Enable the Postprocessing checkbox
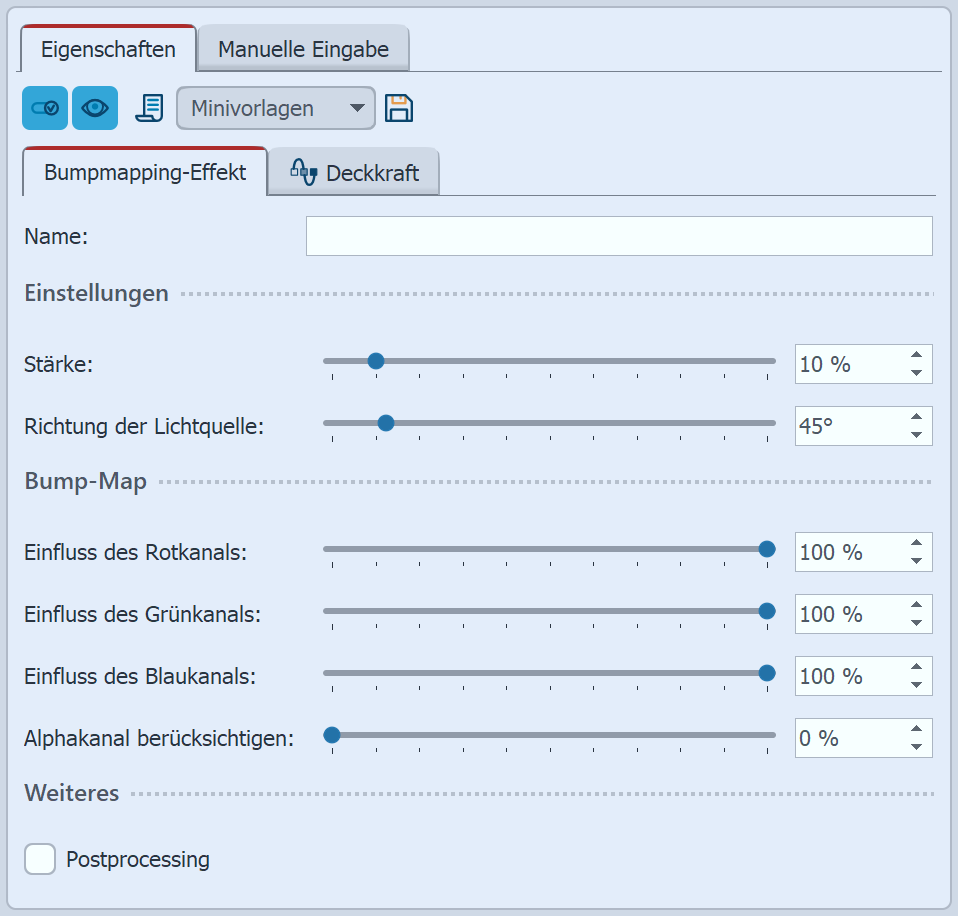 [40, 859]
